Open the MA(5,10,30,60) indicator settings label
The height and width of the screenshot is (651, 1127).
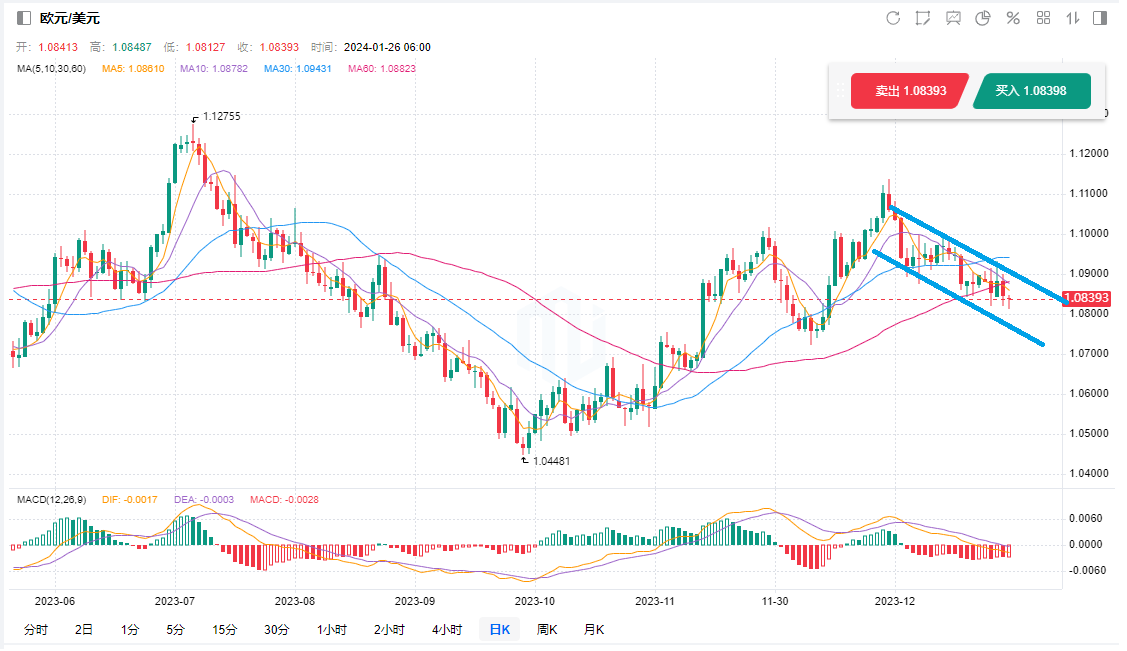(x=51, y=69)
